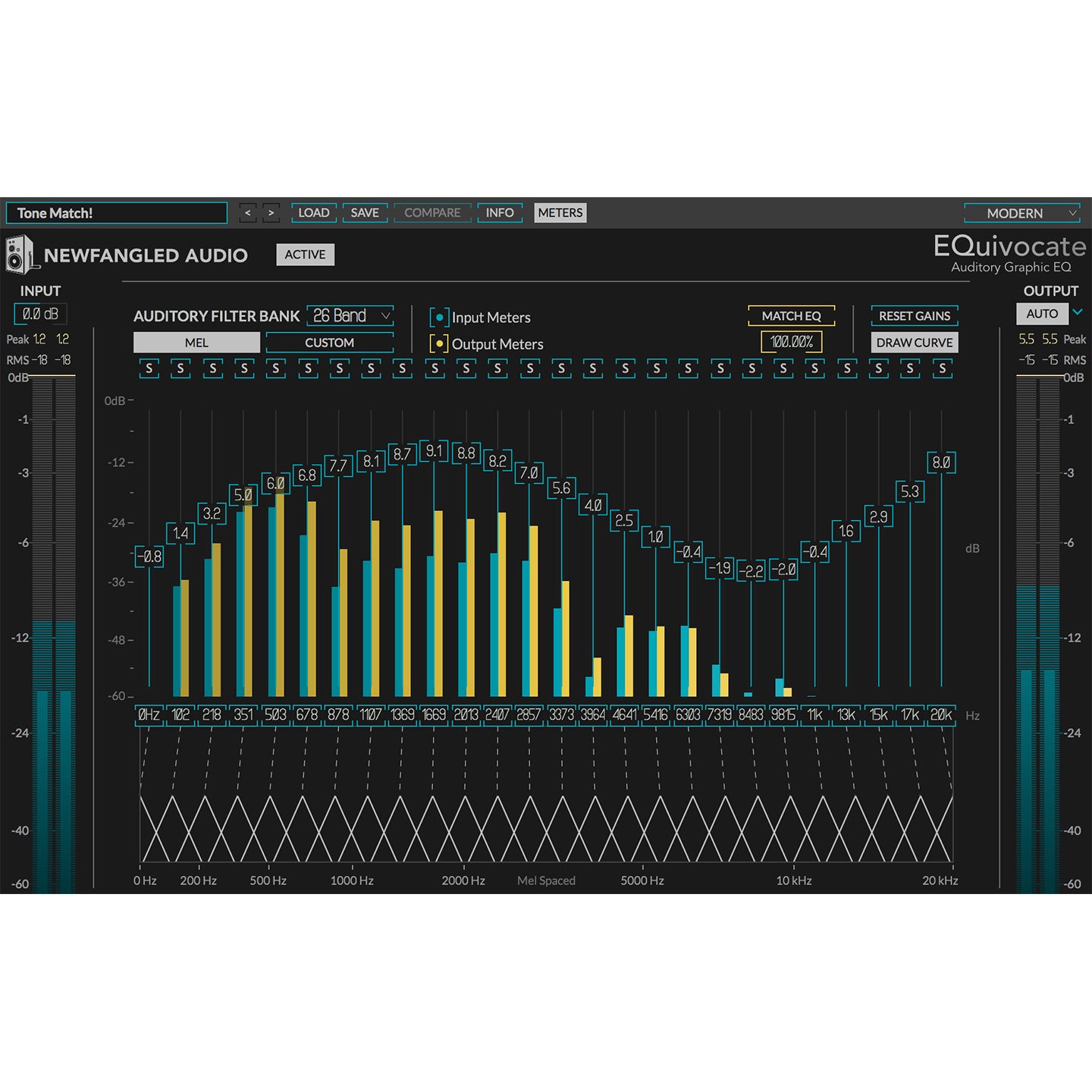The height and width of the screenshot is (1092, 1092).
Task: Click the previous preset arrow
Action: click(246, 213)
